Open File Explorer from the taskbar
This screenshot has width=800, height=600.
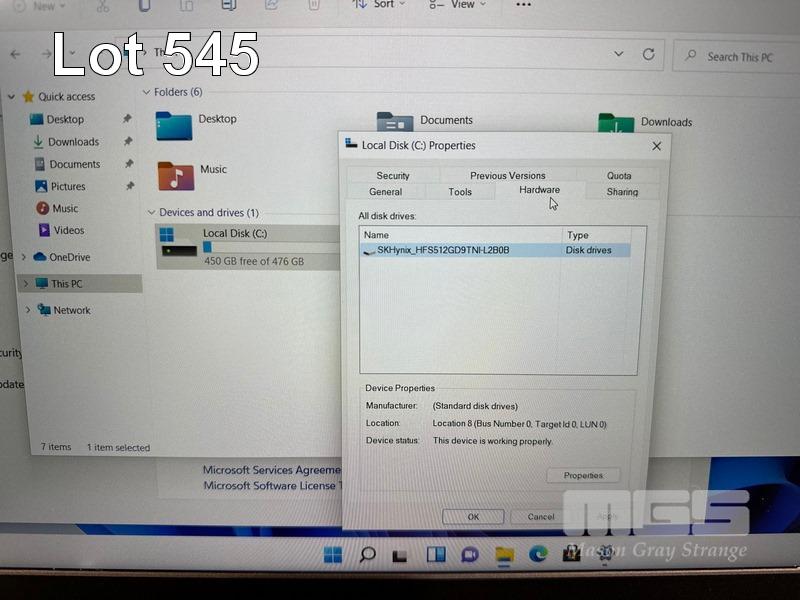click(504, 554)
